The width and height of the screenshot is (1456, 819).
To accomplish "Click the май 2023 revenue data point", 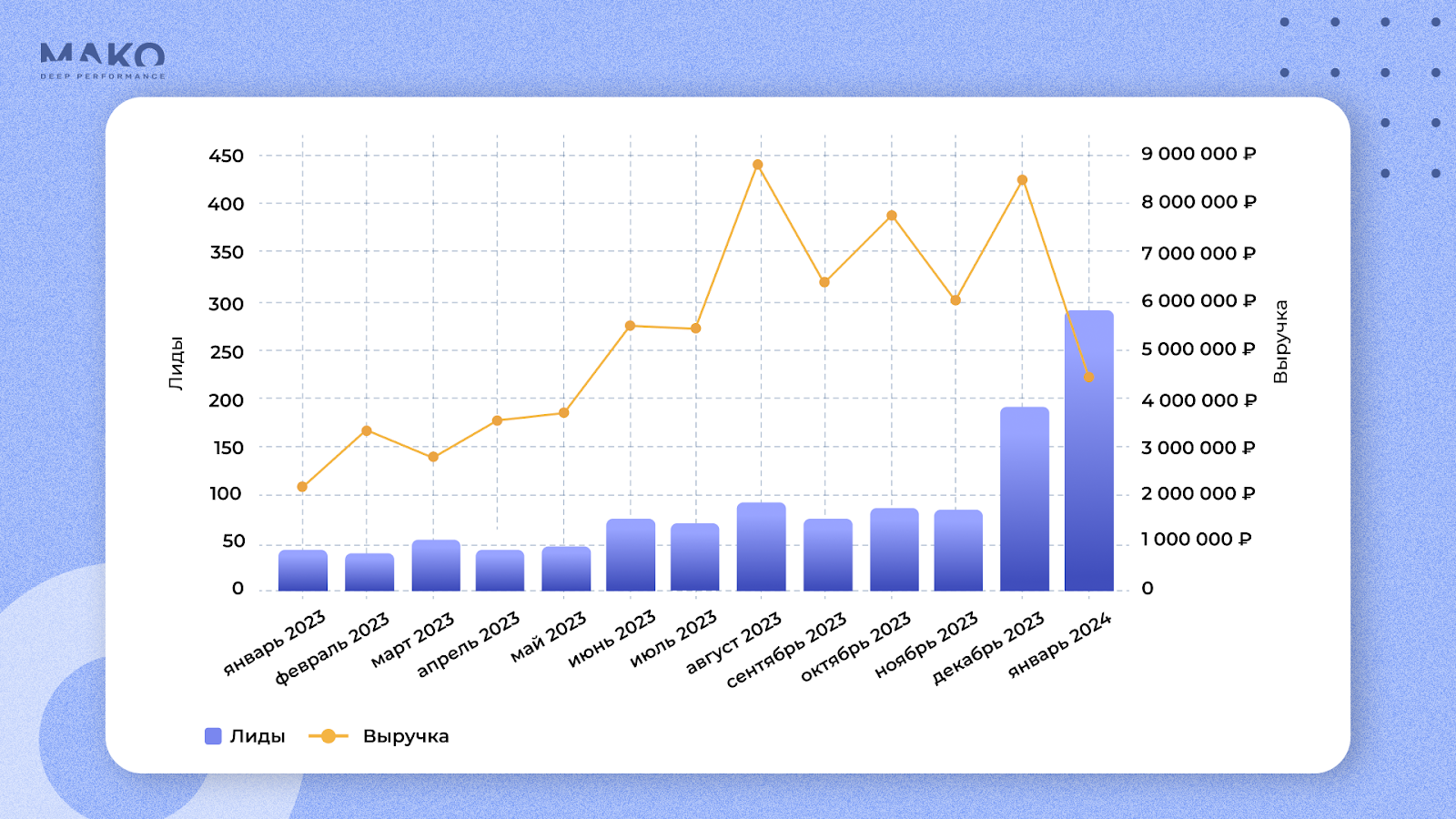I will pos(563,413).
